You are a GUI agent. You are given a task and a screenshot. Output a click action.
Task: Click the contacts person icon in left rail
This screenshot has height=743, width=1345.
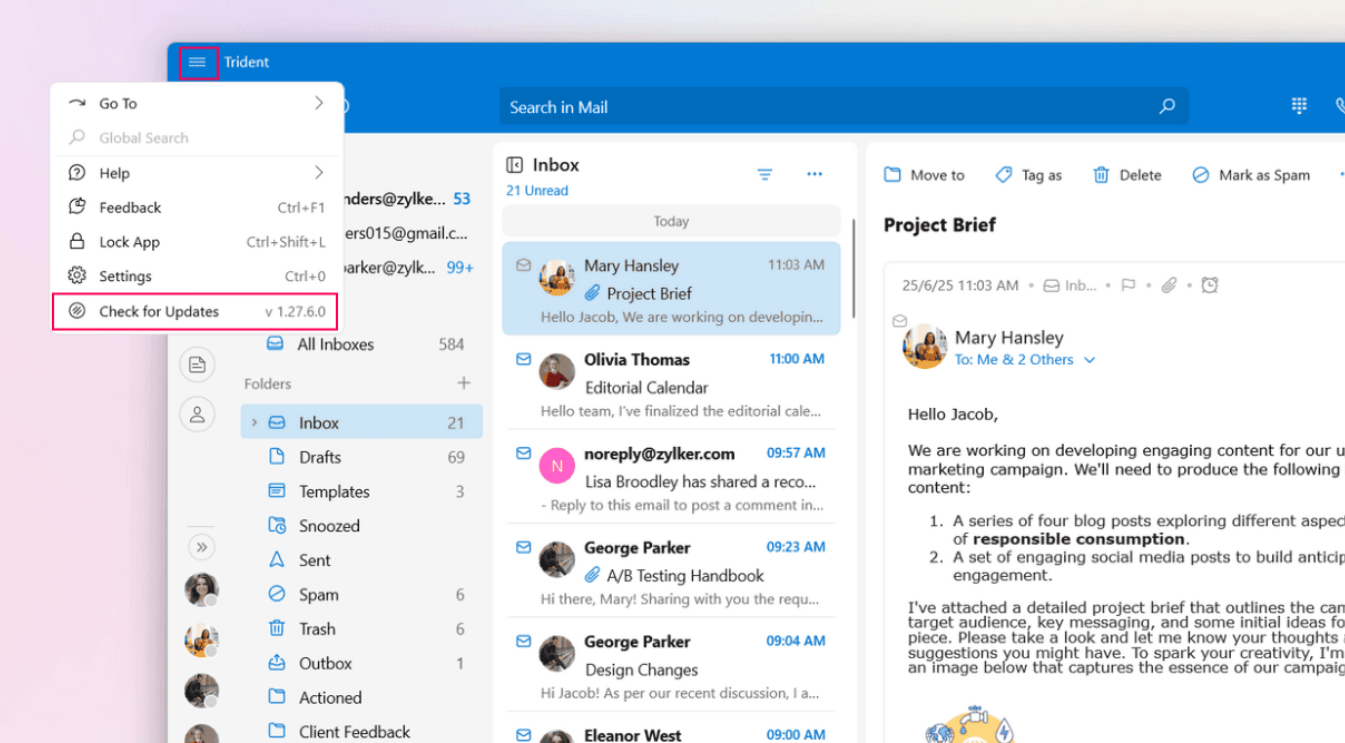coord(197,414)
